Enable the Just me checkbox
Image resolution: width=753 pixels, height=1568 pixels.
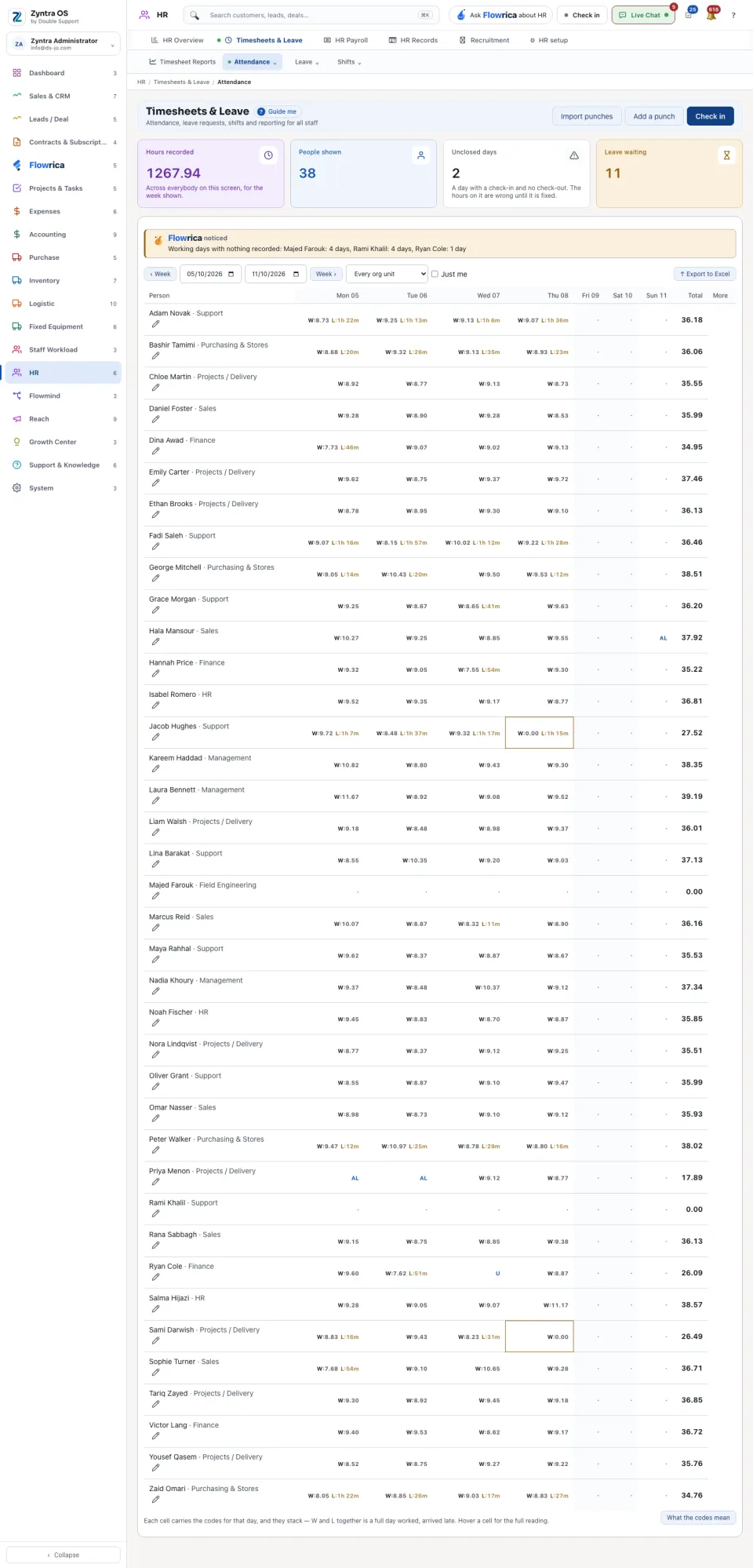435,274
